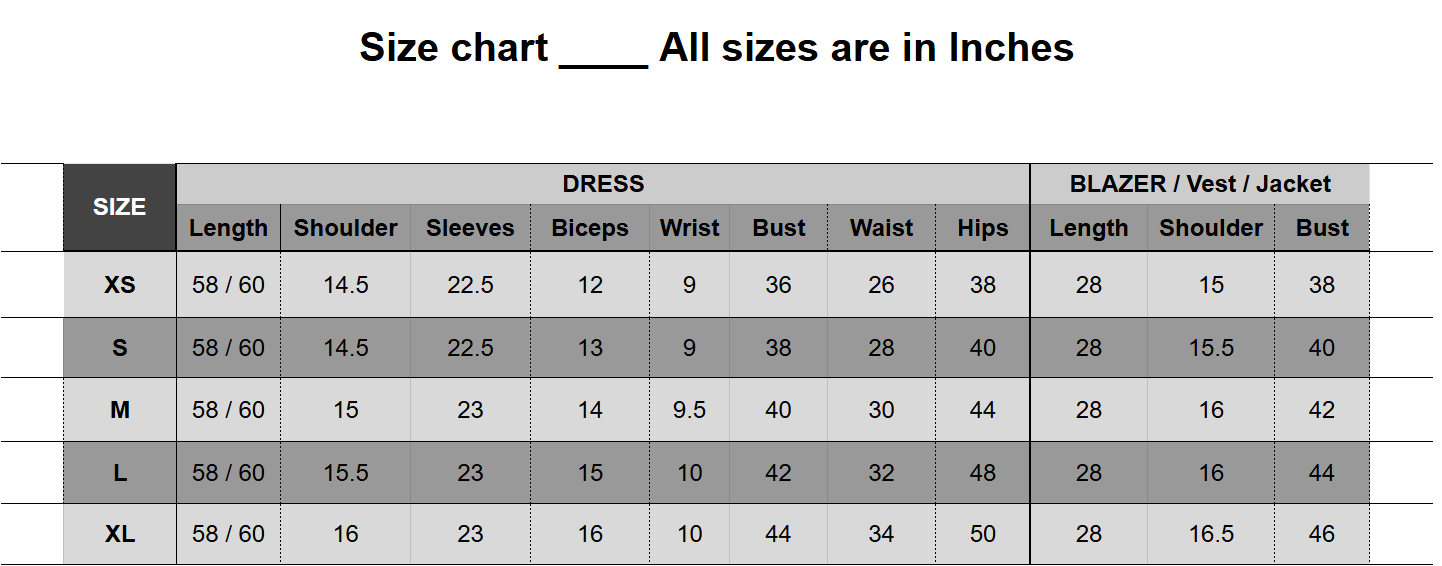
Task: Click the Sleeves column header
Action: [470, 228]
